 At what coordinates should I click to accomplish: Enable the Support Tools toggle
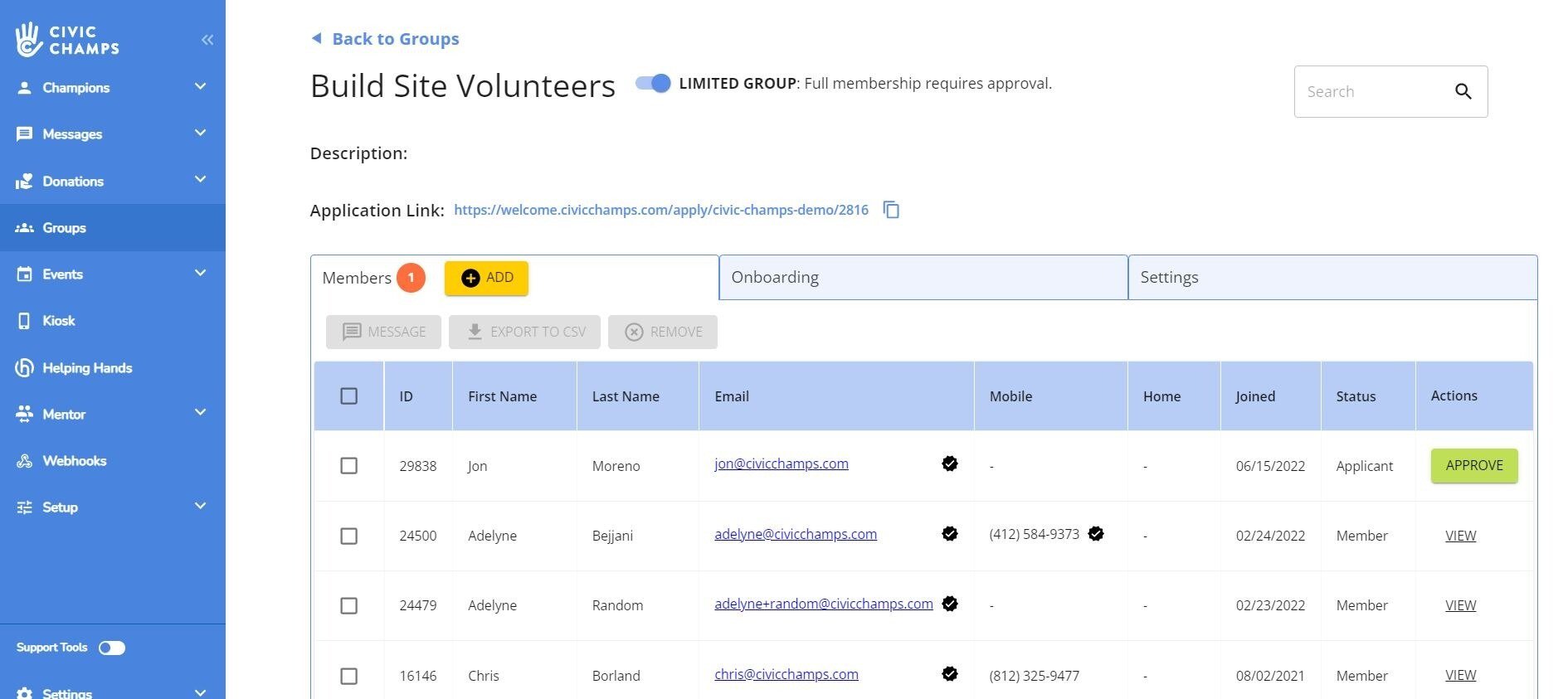(x=112, y=648)
